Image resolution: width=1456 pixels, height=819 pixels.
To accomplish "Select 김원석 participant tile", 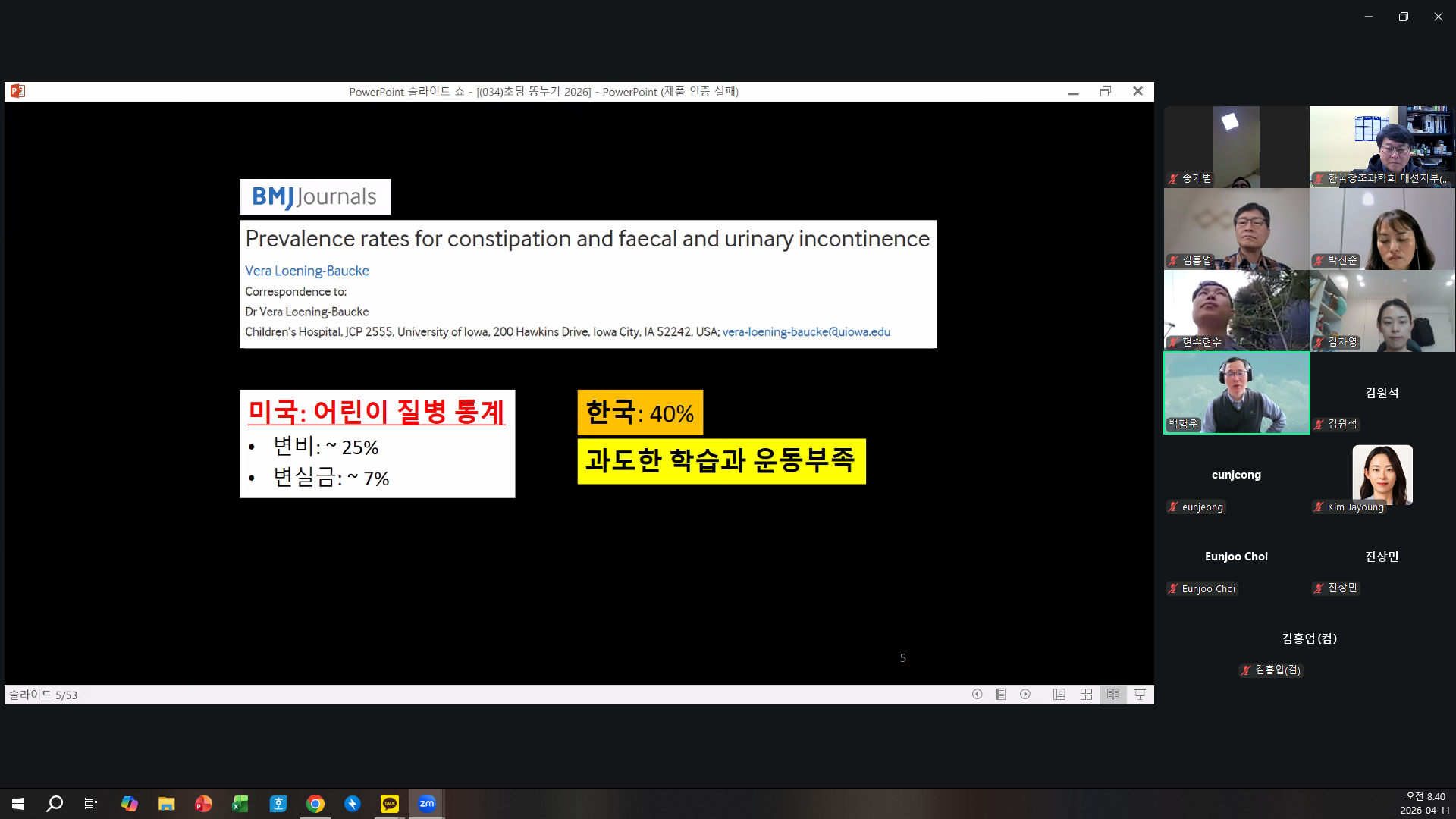I will (1382, 392).
